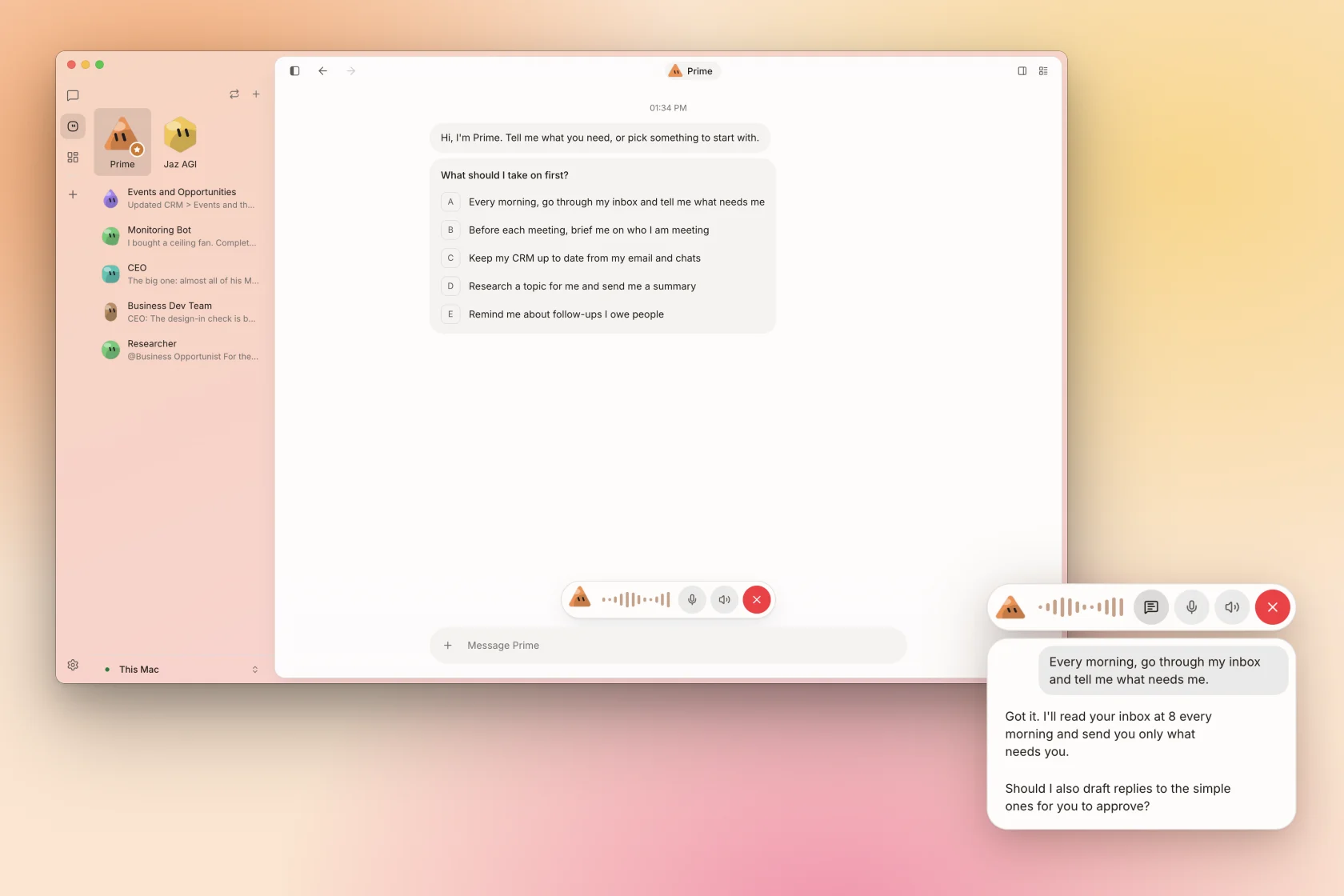This screenshot has width=1344, height=896.
Task: Select the Jaz AGI agent avatar
Action: (x=180, y=142)
